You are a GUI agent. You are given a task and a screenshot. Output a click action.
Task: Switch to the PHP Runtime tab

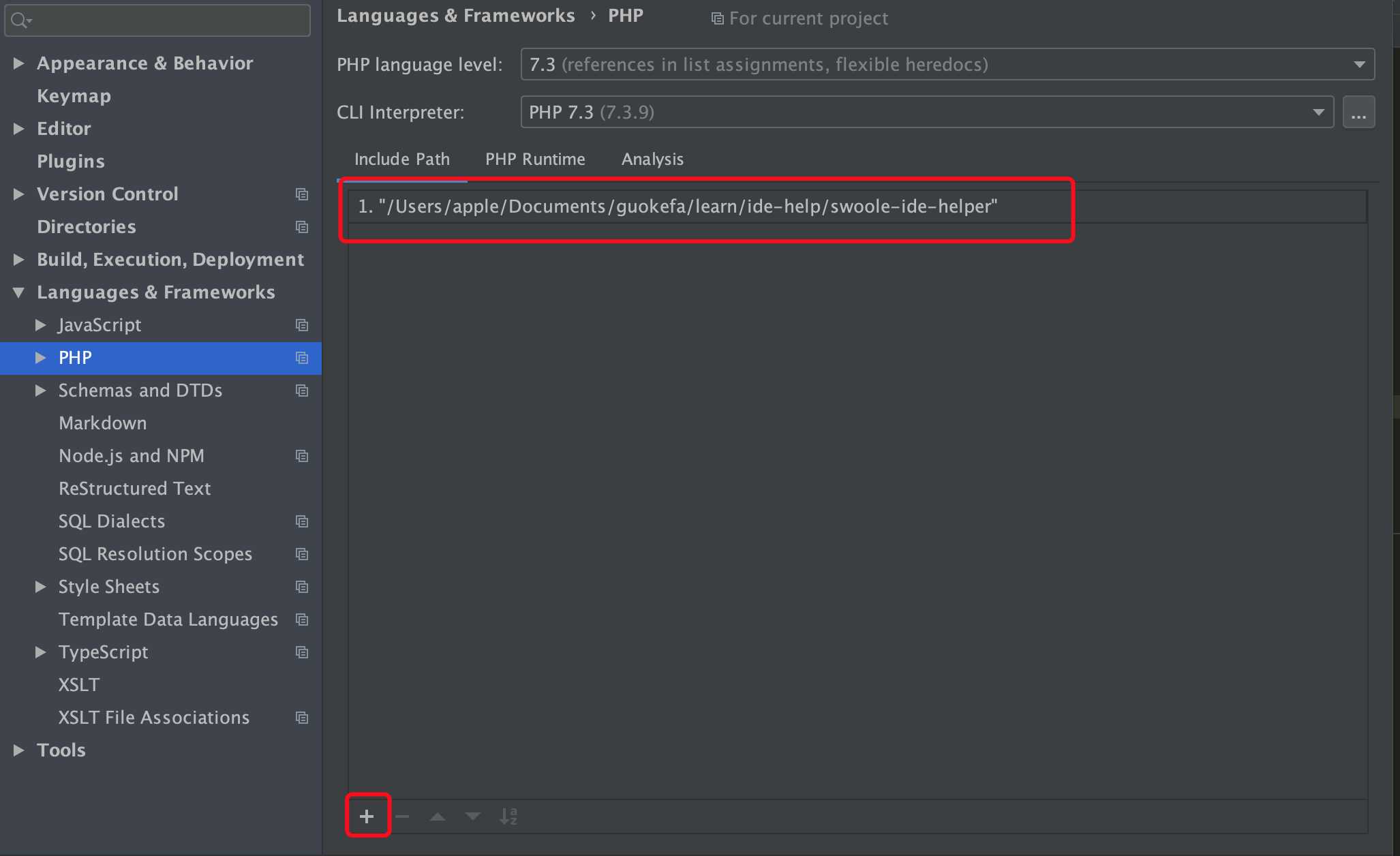click(x=535, y=159)
